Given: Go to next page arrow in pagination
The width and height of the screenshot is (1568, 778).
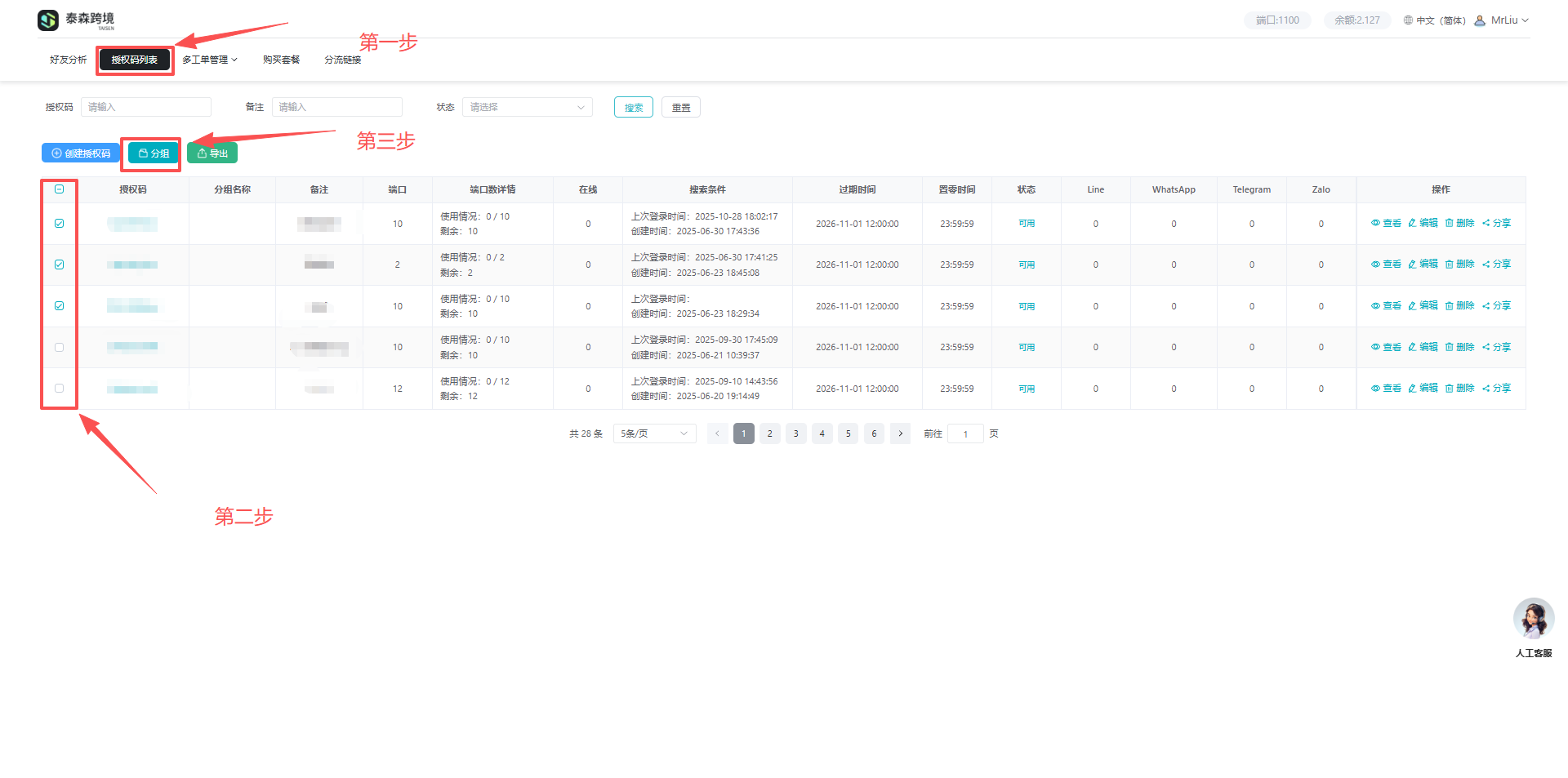Looking at the screenshot, I should [x=900, y=433].
